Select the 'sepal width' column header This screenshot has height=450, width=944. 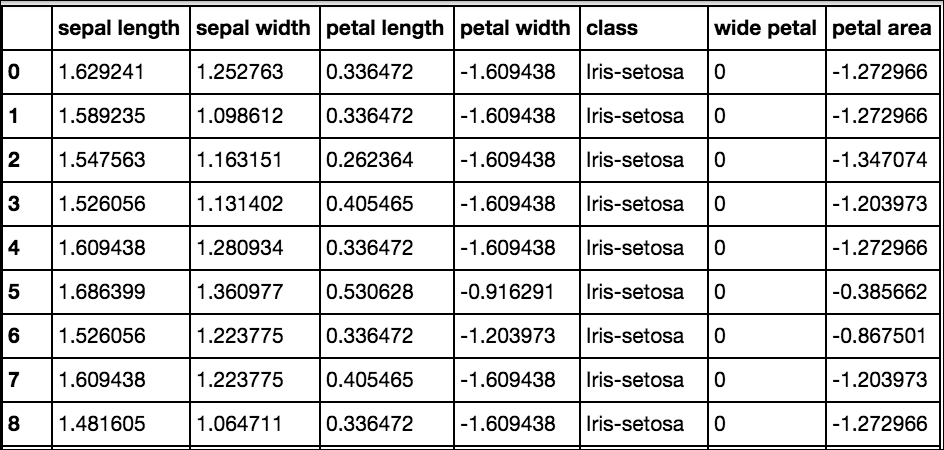point(253,28)
